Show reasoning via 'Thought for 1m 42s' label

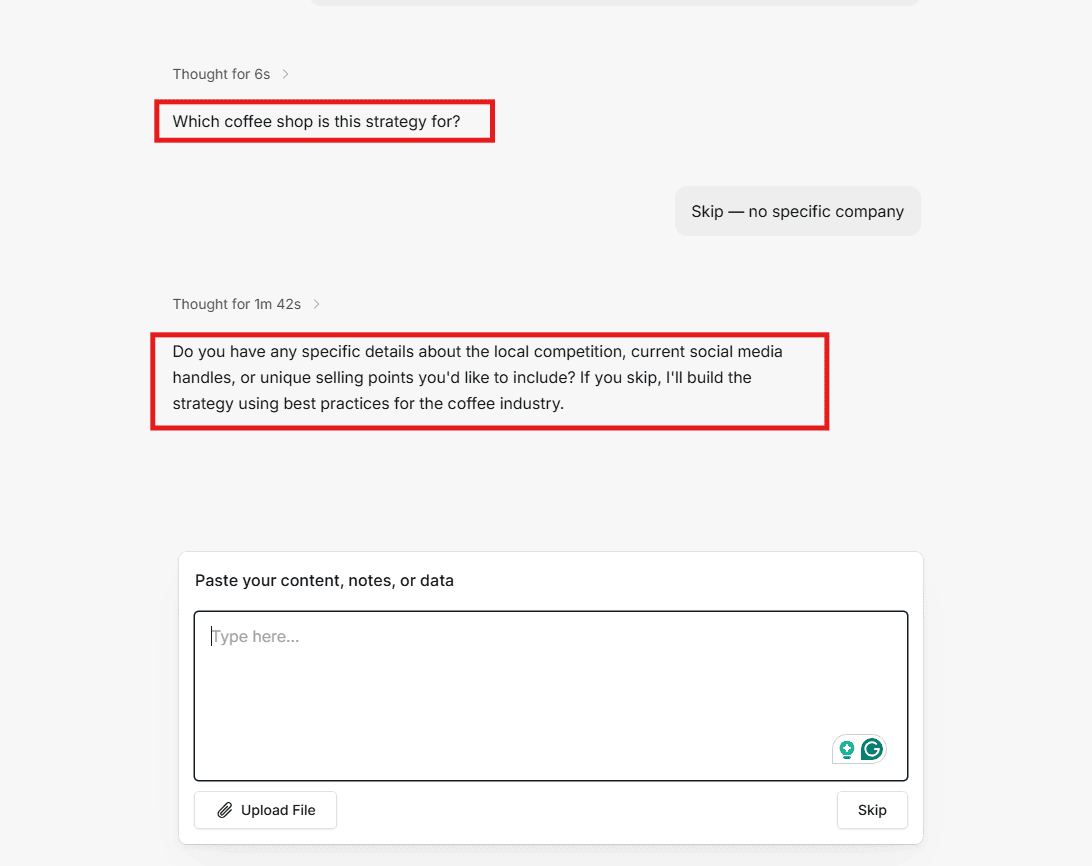pyautogui.click(x=237, y=304)
